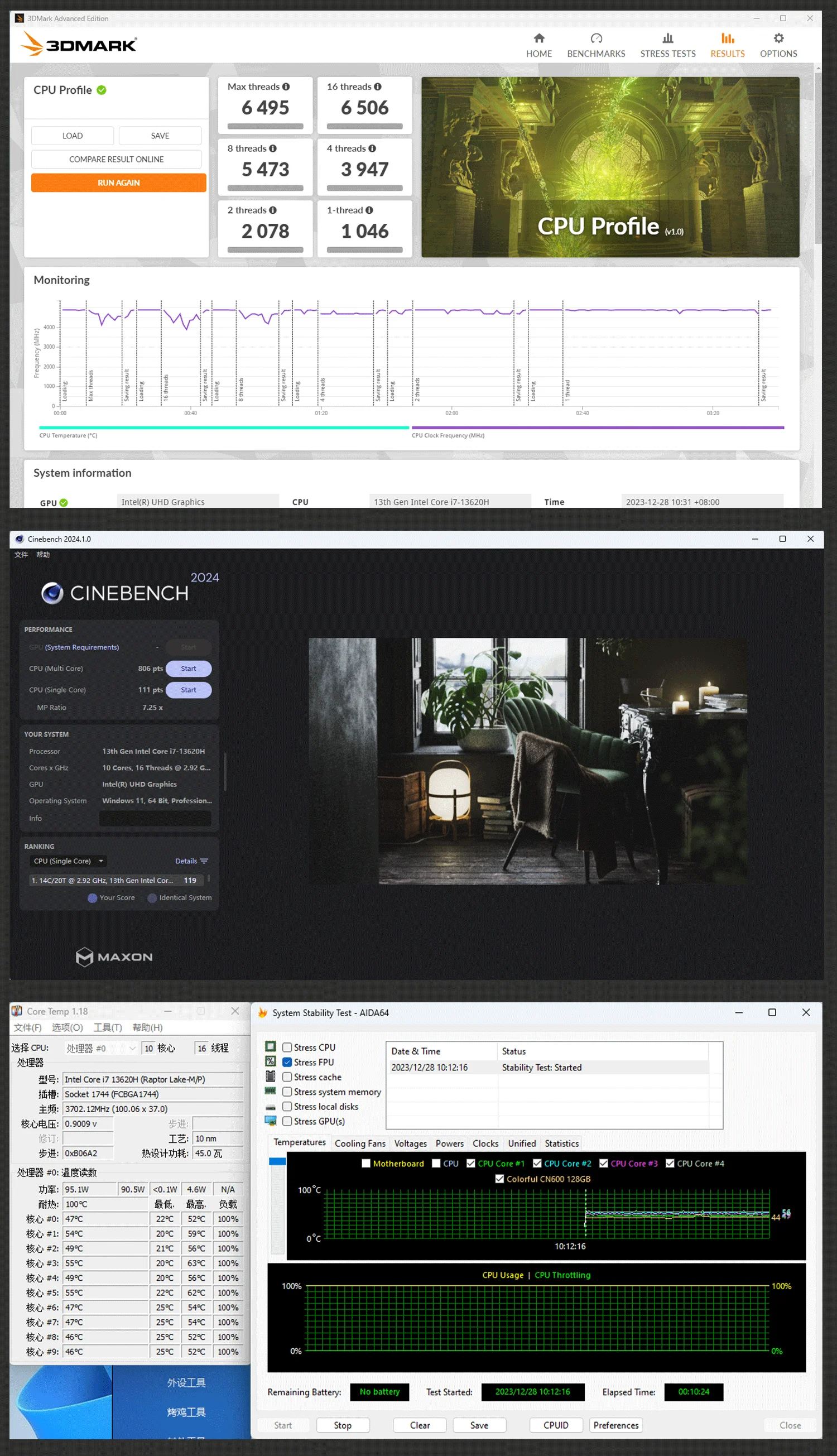
Task: Open the Core Temp options menu
Action: (x=68, y=1027)
